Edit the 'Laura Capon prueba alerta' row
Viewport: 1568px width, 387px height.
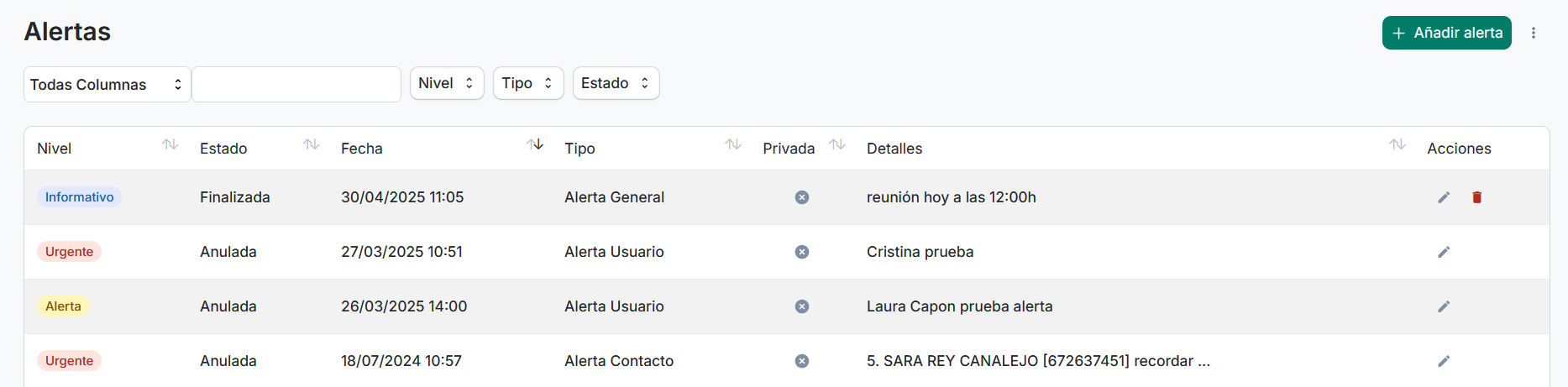tap(1444, 306)
